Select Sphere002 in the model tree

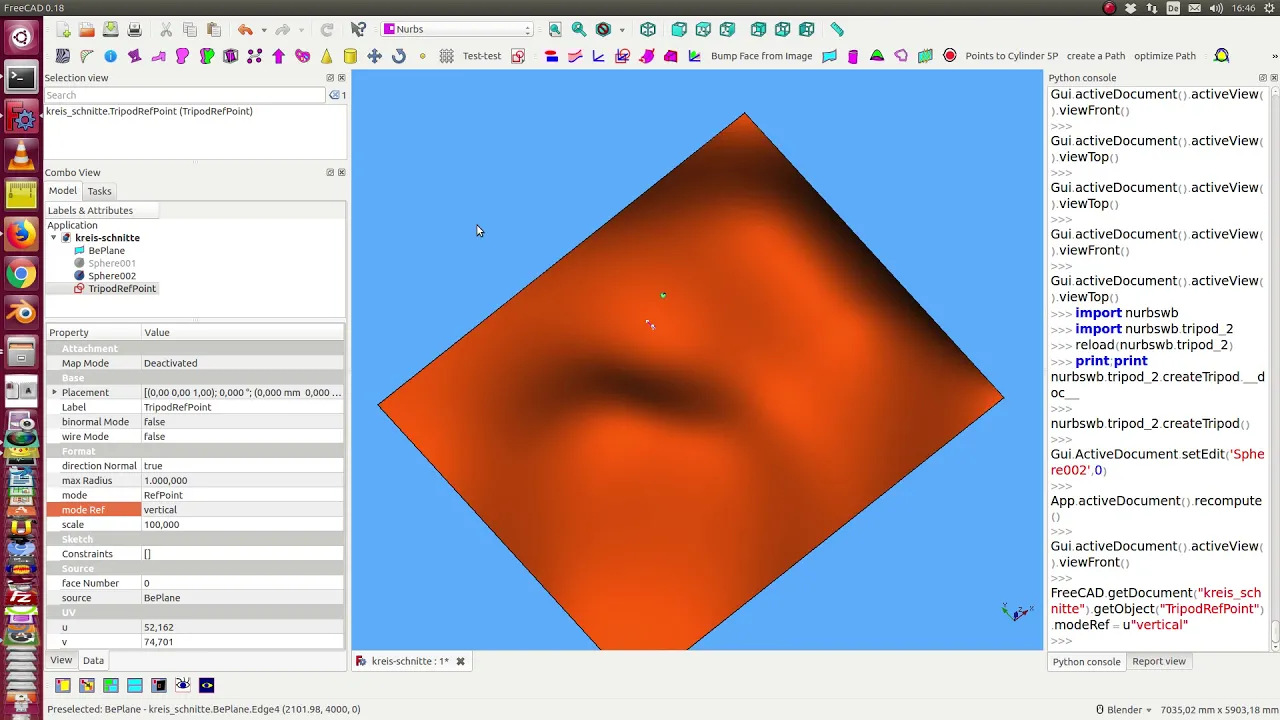pyautogui.click(x=111, y=276)
